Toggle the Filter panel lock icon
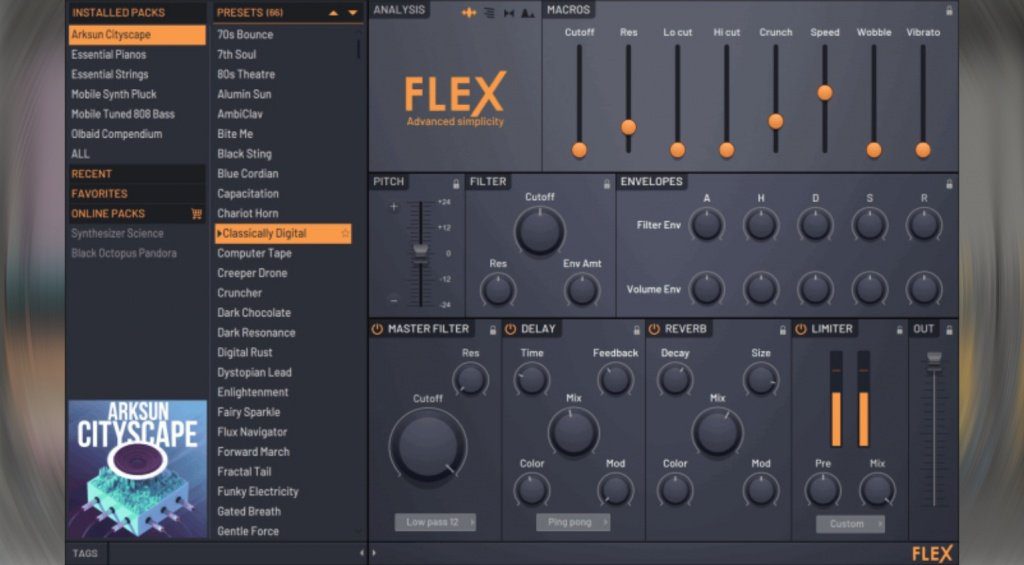Viewport: 1024px width, 565px height. [607, 184]
